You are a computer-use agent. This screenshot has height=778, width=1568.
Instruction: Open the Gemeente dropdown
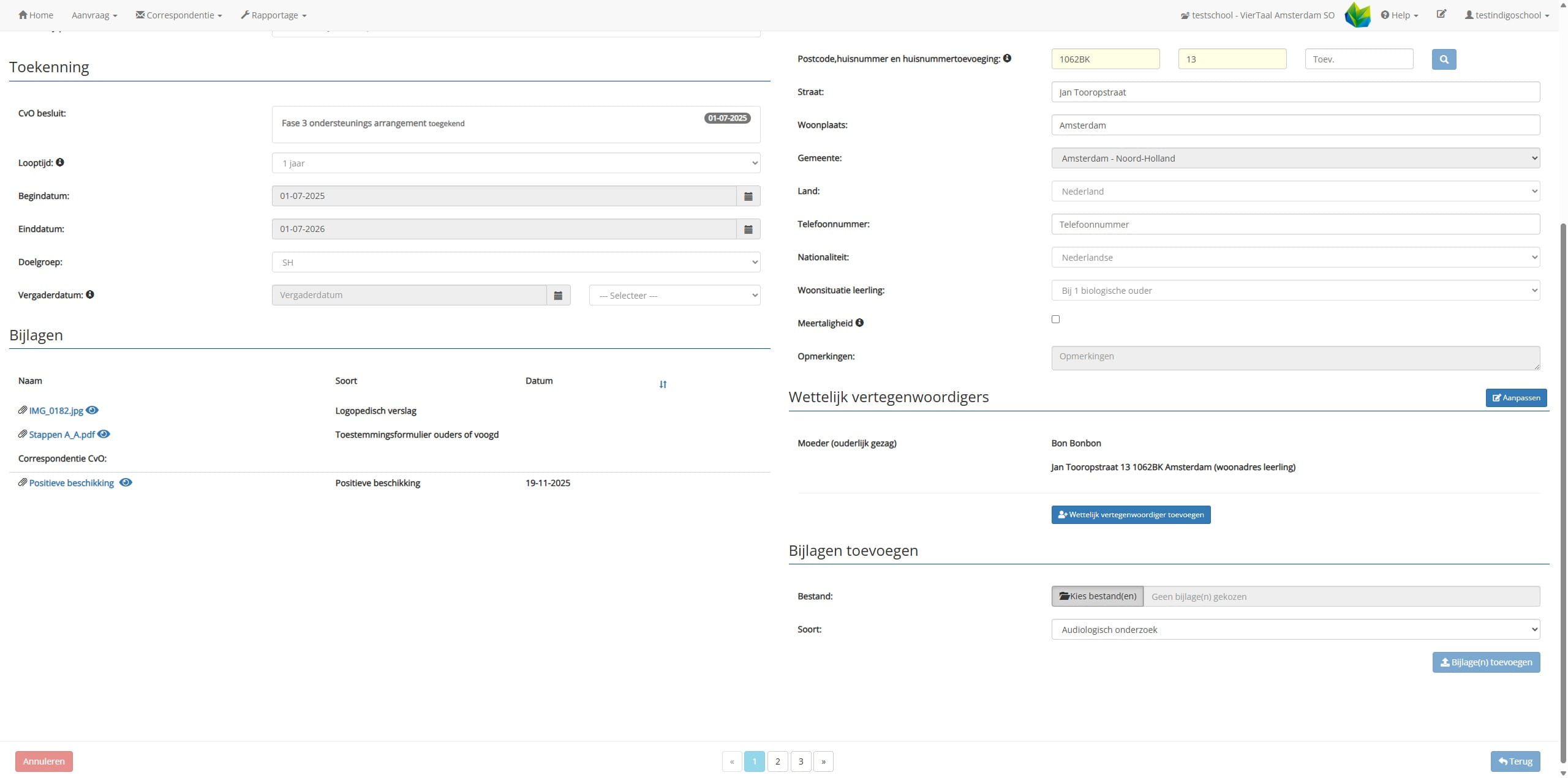1295,158
